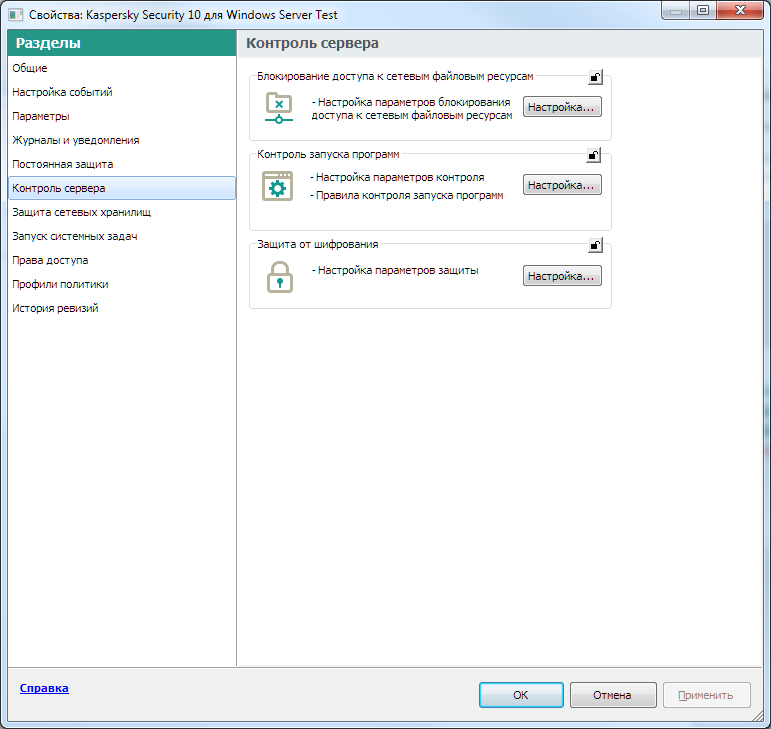Confirm with the OK button
The height and width of the screenshot is (729, 771).
point(521,695)
